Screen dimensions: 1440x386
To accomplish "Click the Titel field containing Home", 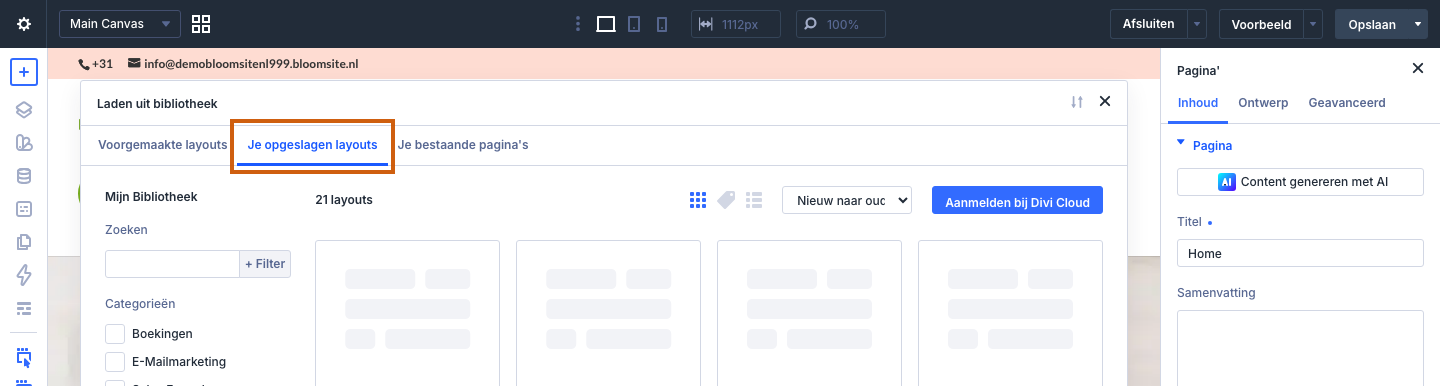I will (1300, 253).
